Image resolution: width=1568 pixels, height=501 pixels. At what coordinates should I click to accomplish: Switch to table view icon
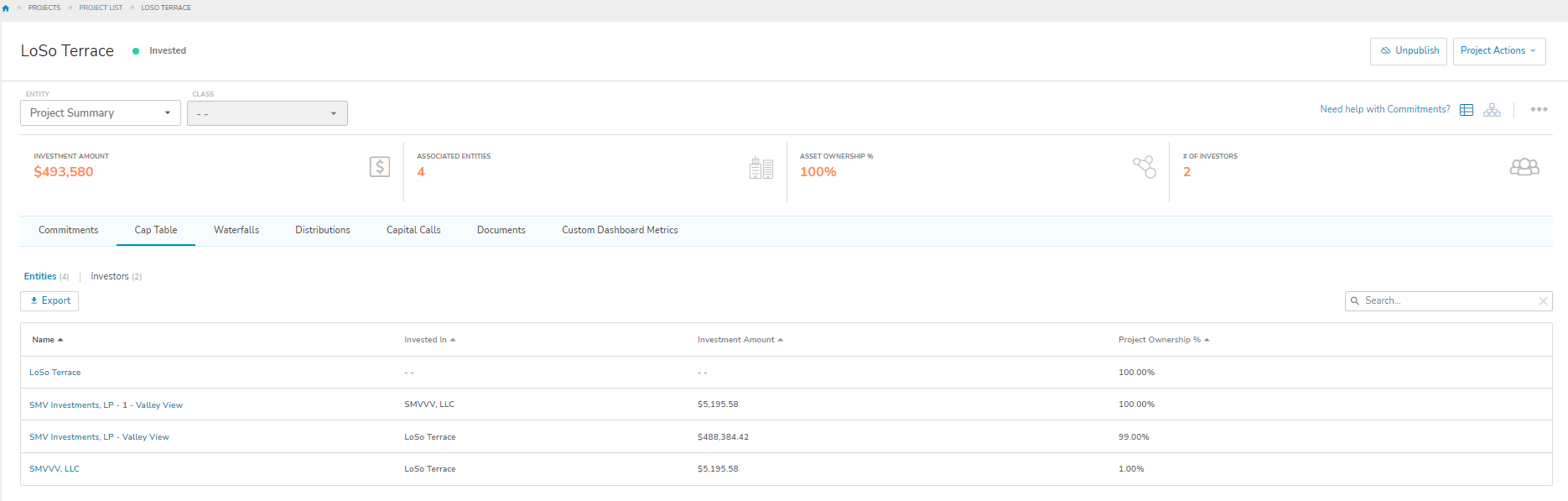[1467, 110]
